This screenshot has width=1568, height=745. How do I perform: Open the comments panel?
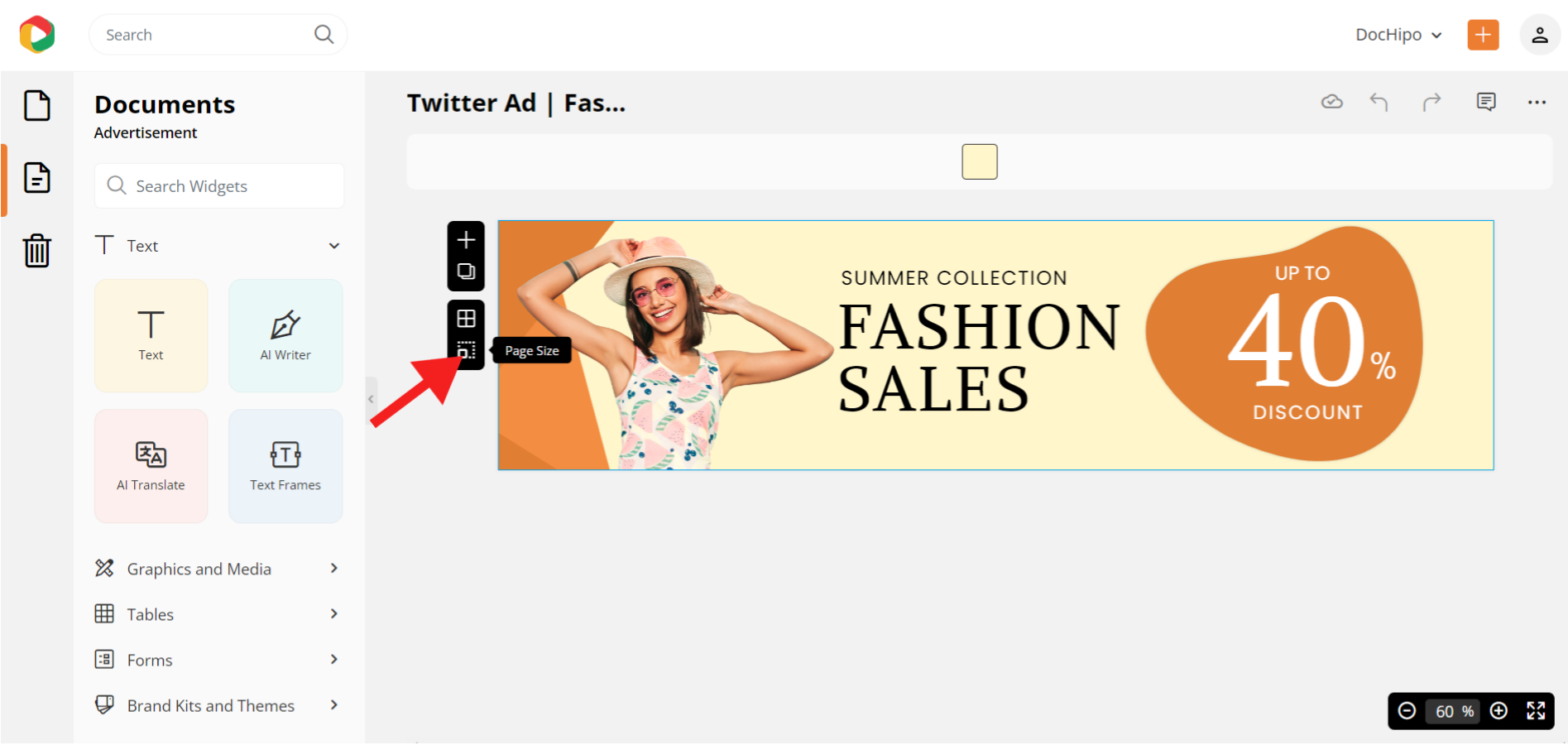1485,102
